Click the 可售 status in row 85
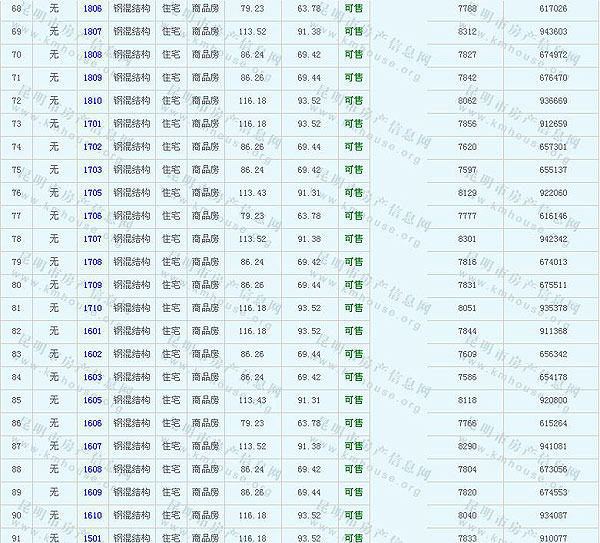 point(353,400)
